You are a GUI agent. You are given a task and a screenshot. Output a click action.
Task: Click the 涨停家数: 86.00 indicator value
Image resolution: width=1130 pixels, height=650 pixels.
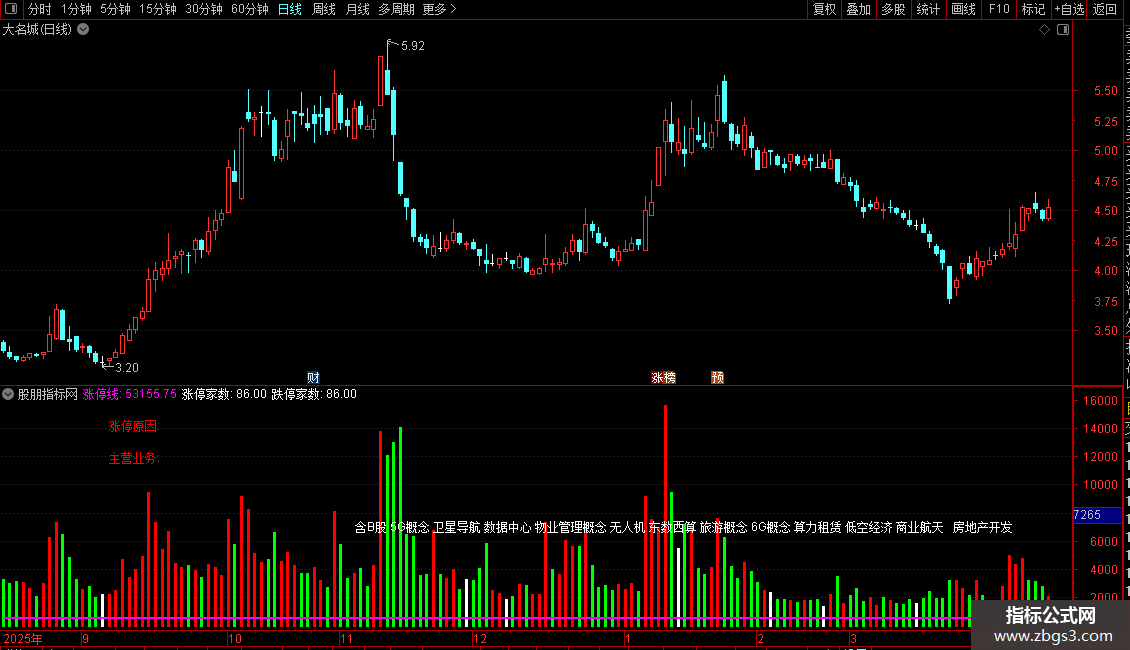coord(224,394)
